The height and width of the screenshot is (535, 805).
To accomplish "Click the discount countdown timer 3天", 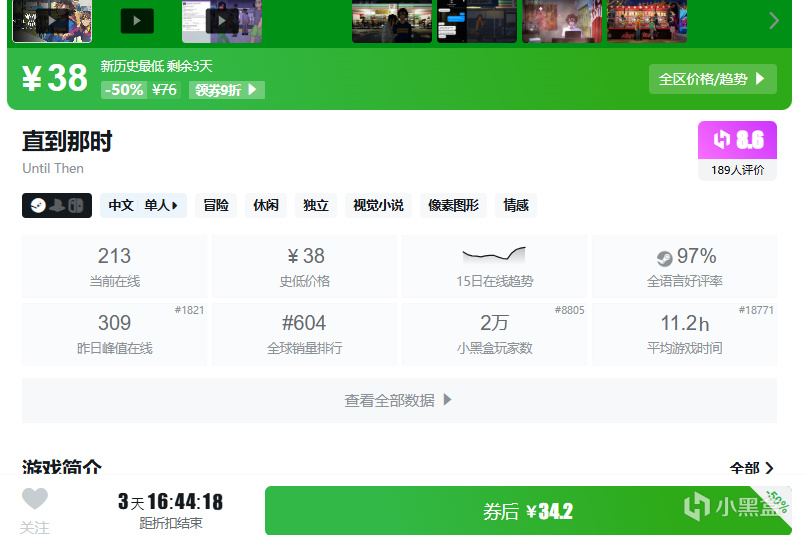I will [x=170, y=502].
